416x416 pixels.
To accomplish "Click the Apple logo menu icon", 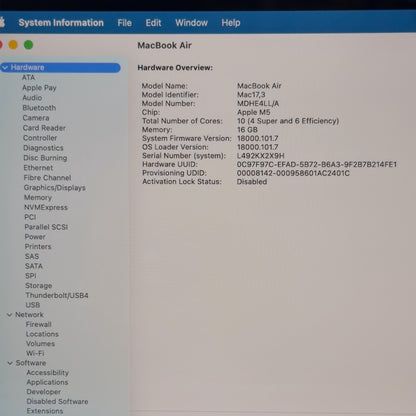I will coord(2,22).
